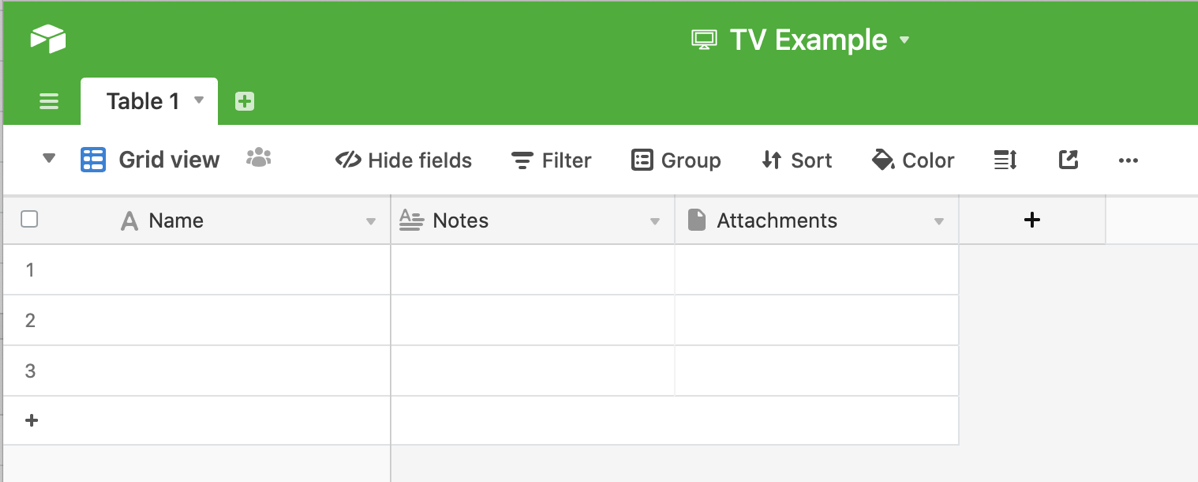Click the share view icon
Viewport: 1198px width, 482px height.
click(1068, 160)
